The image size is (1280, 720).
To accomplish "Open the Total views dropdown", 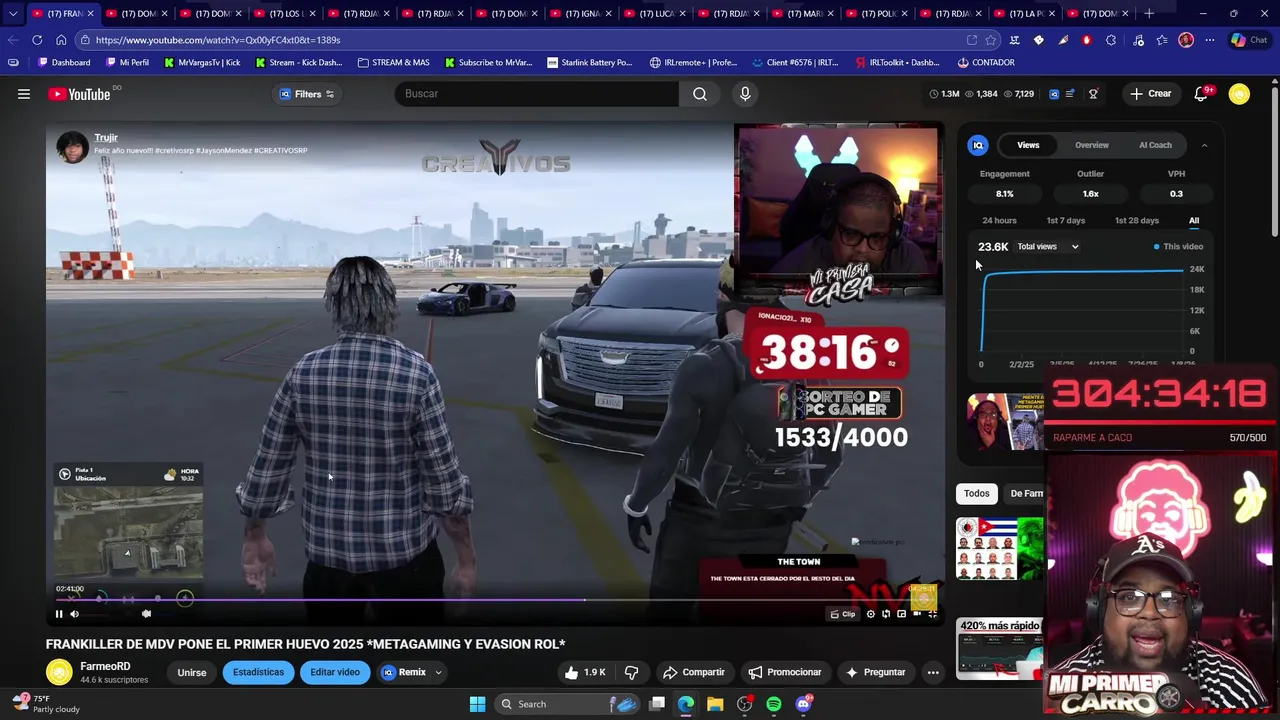I will coord(1047,247).
